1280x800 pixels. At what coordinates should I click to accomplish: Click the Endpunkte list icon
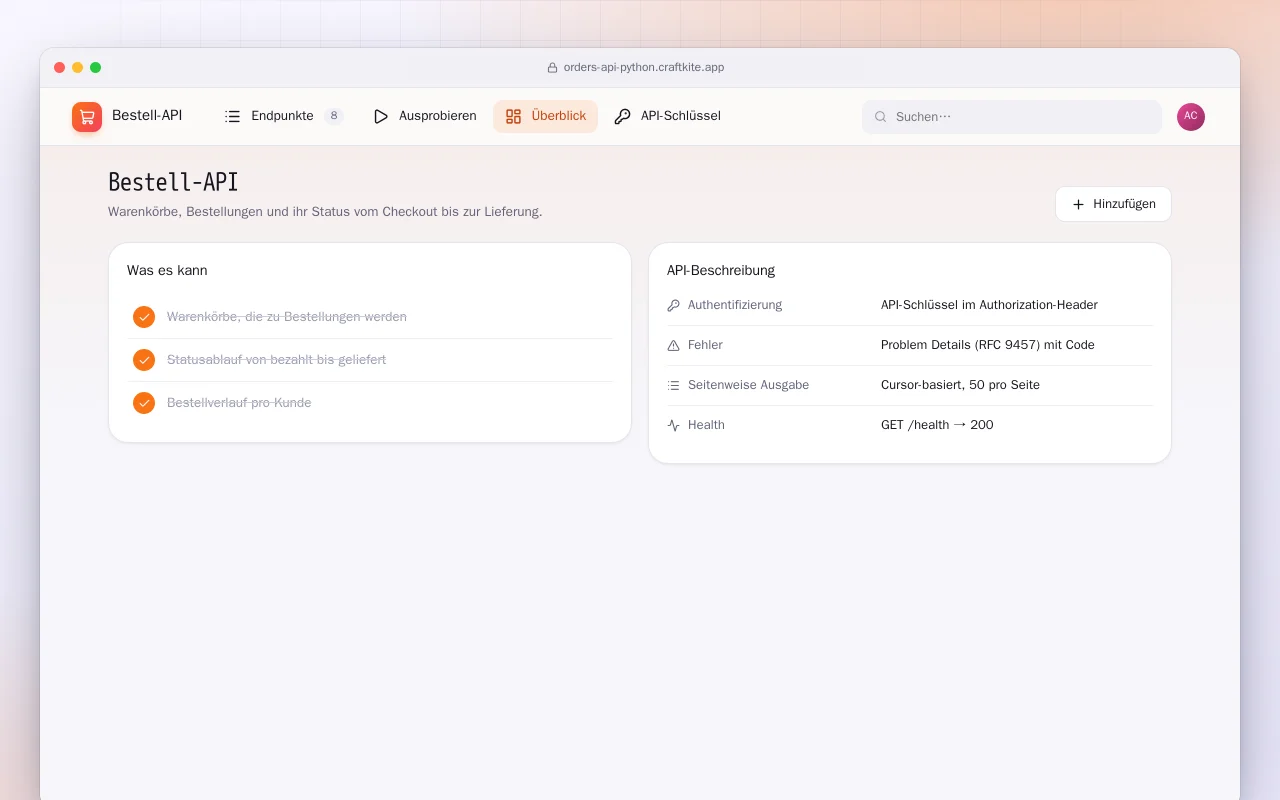[x=233, y=116]
